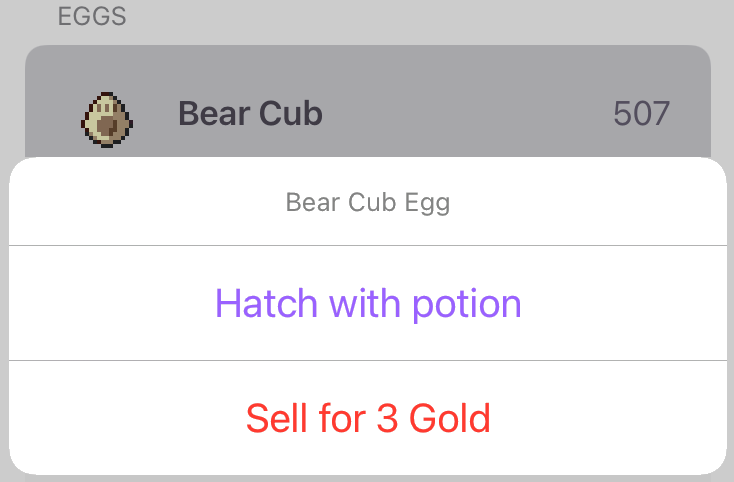Tap the Bear Cub quantity number 507
The height and width of the screenshot is (482, 734).
pos(641,114)
